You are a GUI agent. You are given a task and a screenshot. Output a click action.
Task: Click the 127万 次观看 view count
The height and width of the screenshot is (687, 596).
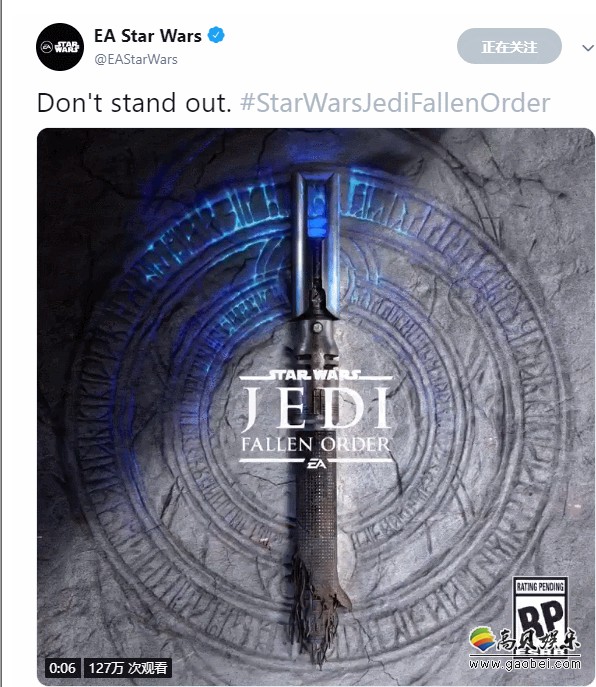[x=128, y=668]
